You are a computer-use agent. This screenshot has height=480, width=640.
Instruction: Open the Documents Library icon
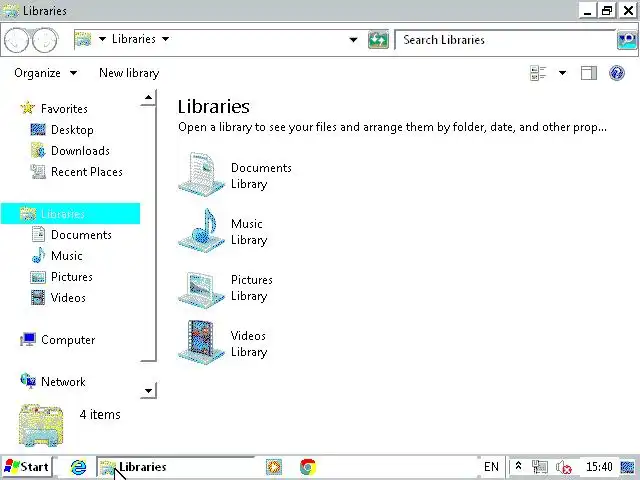pyautogui.click(x=201, y=175)
